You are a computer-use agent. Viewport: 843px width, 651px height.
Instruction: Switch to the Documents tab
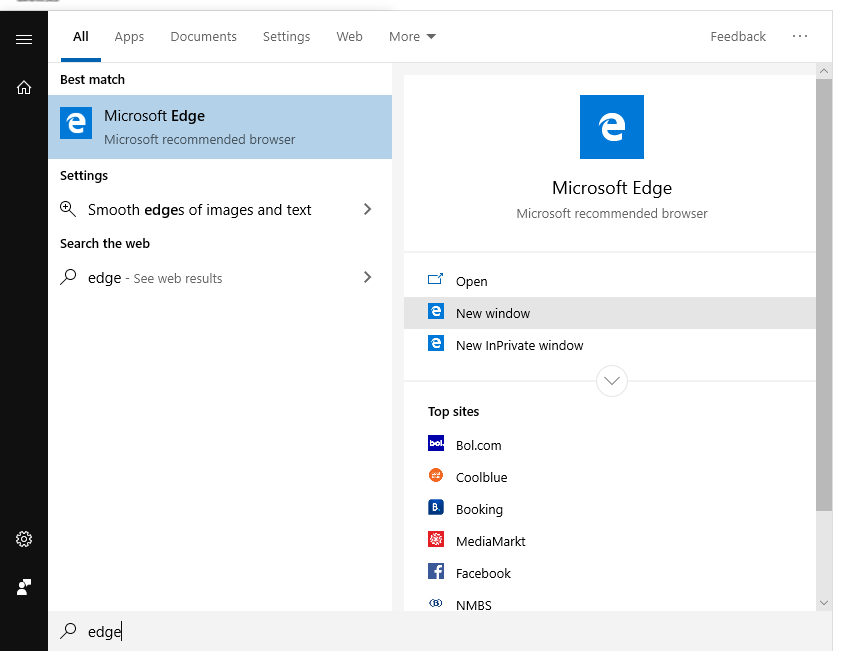[203, 37]
